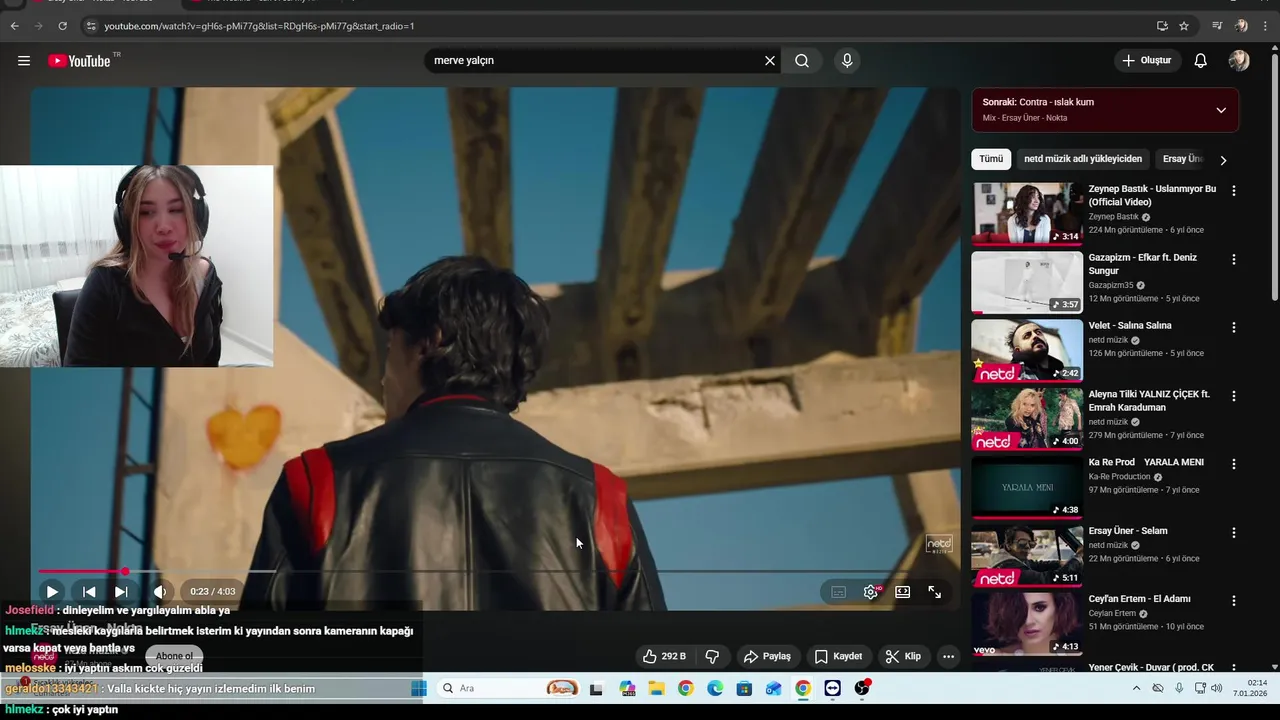Select the Tümü filter chip
Image resolution: width=1280 pixels, height=720 pixels.
pyautogui.click(x=991, y=159)
